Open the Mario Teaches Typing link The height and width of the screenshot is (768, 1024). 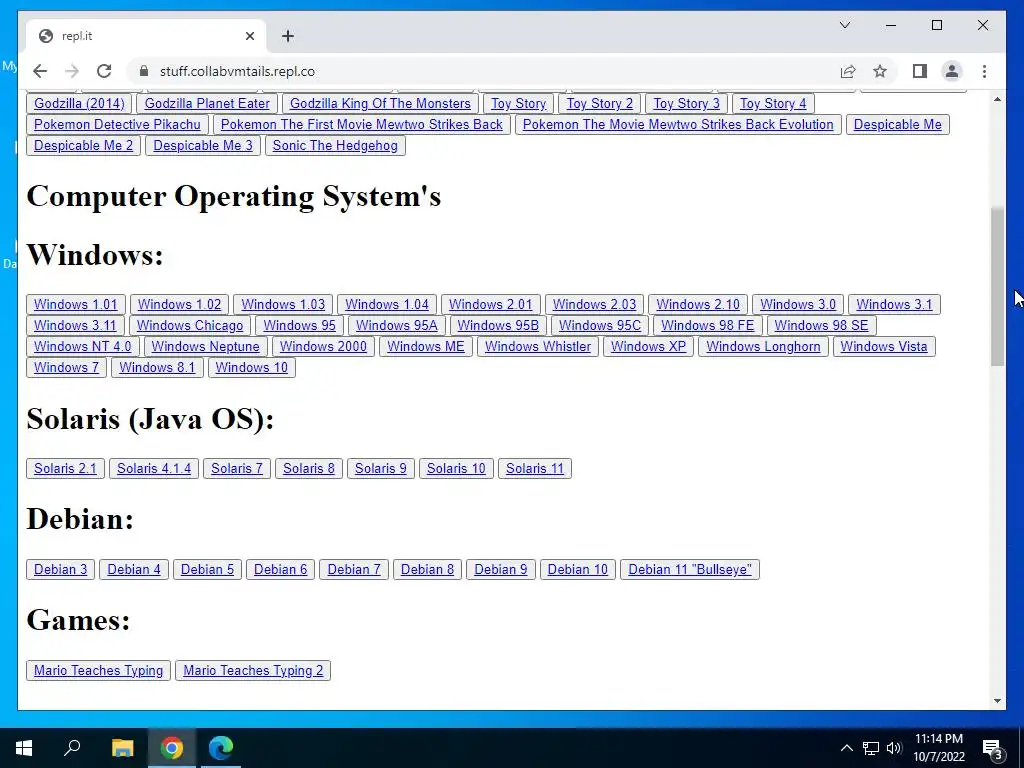click(x=99, y=671)
